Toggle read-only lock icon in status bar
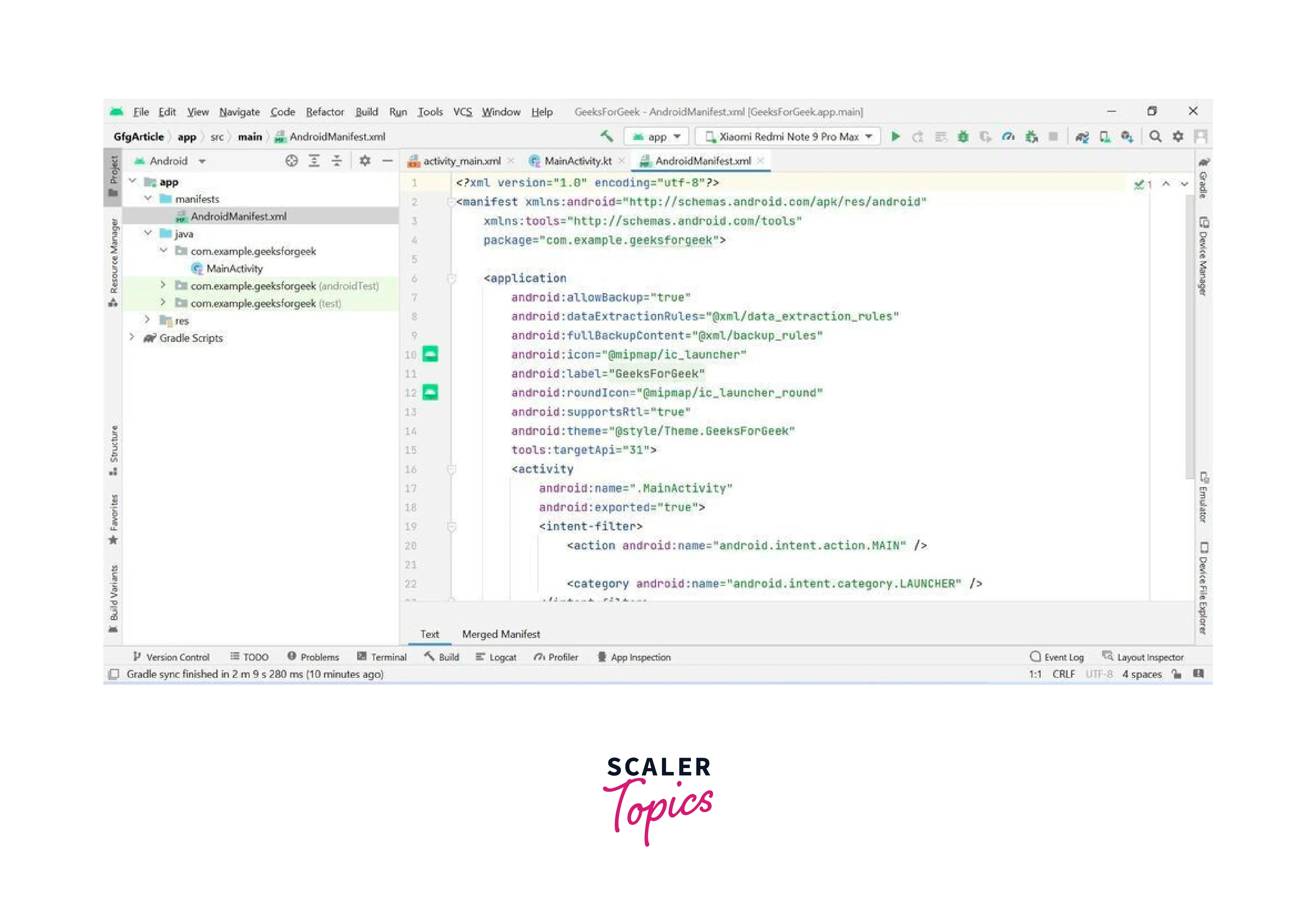This screenshot has width=1316, height=921. [1177, 674]
